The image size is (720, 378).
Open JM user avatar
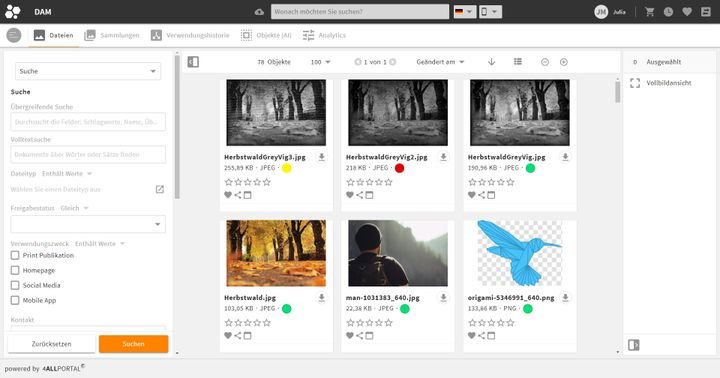601,12
